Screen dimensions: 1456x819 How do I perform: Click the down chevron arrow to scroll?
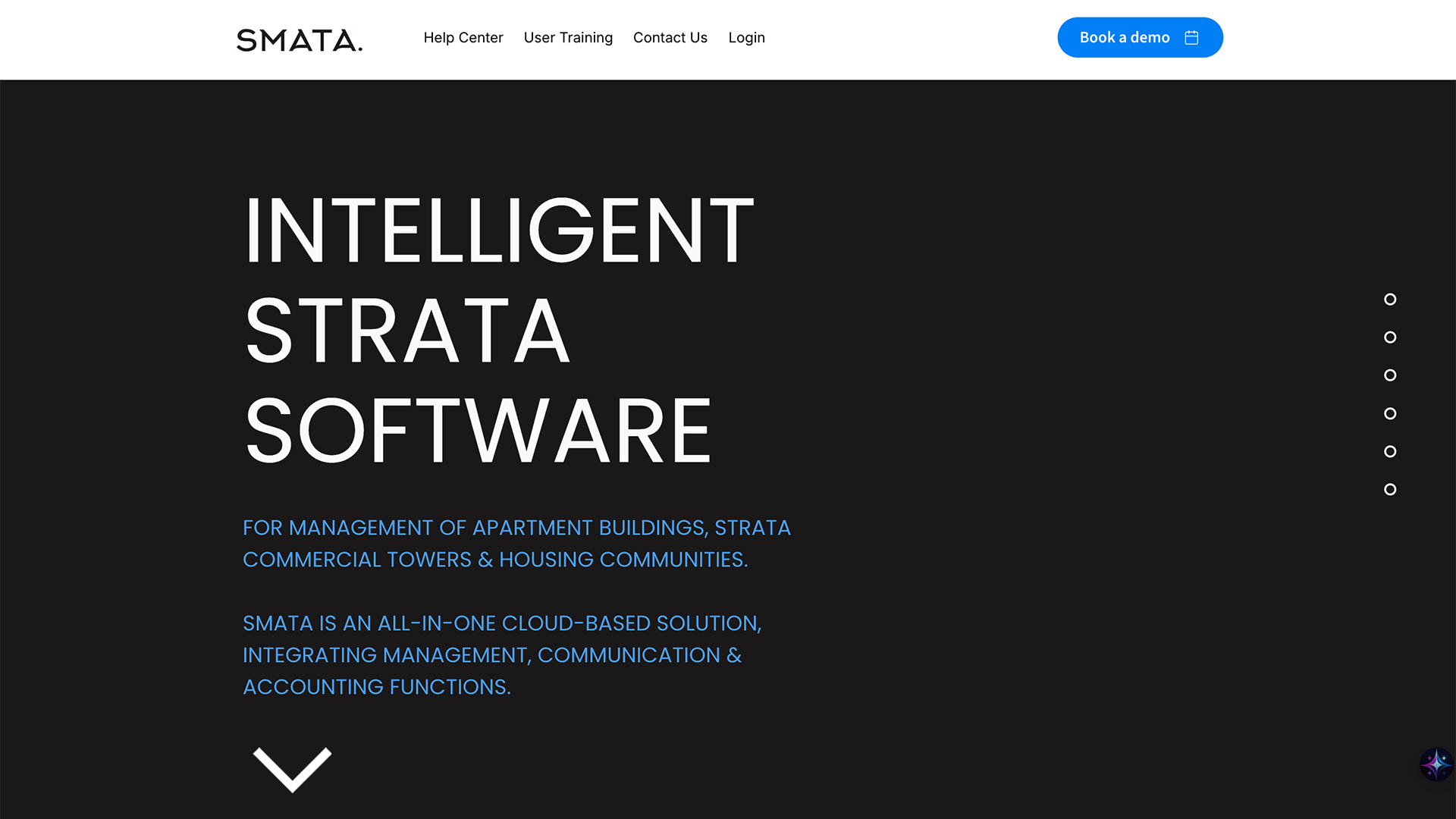pos(292,769)
